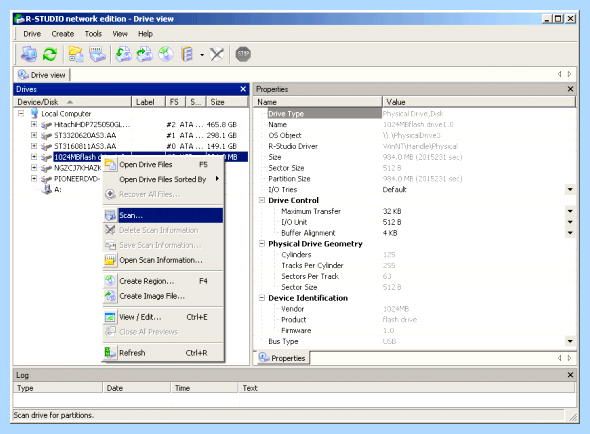Open the Tools menu

tap(93, 34)
